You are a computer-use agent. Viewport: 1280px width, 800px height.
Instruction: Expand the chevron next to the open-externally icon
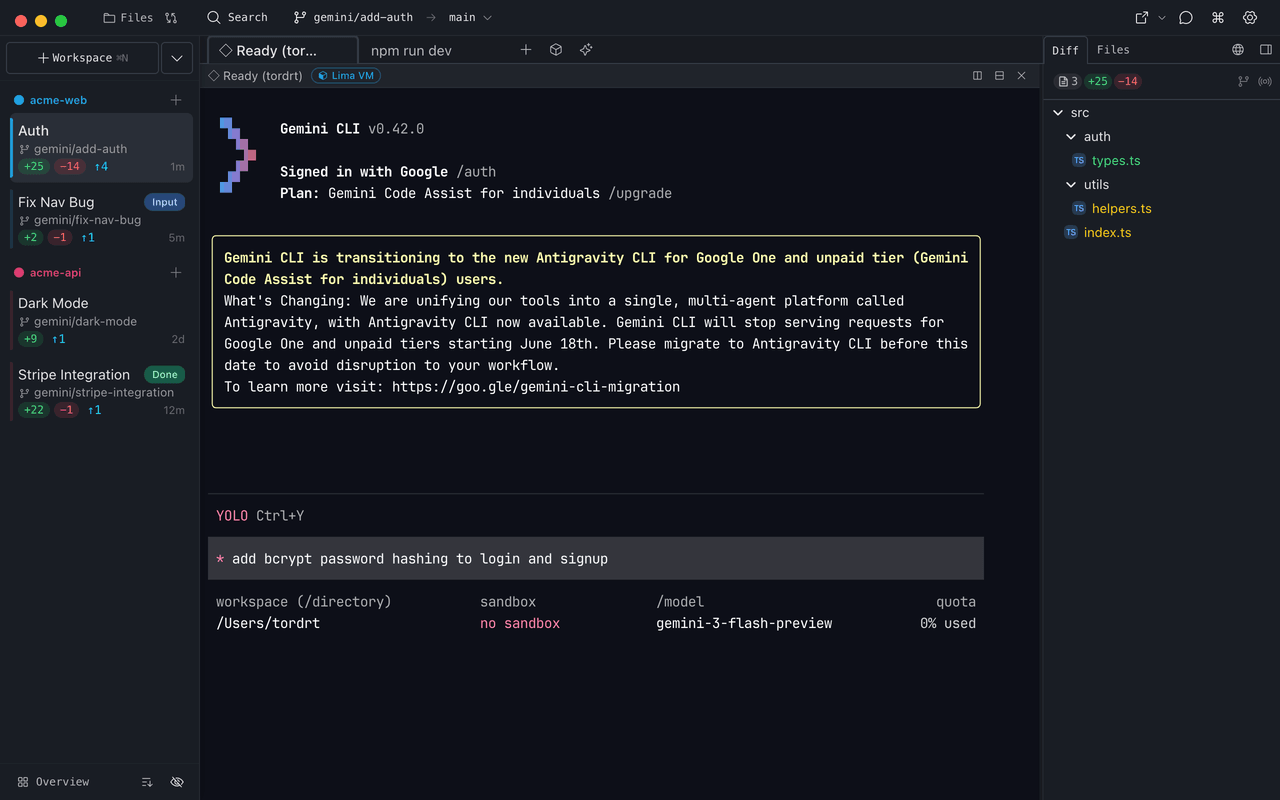click(1161, 18)
